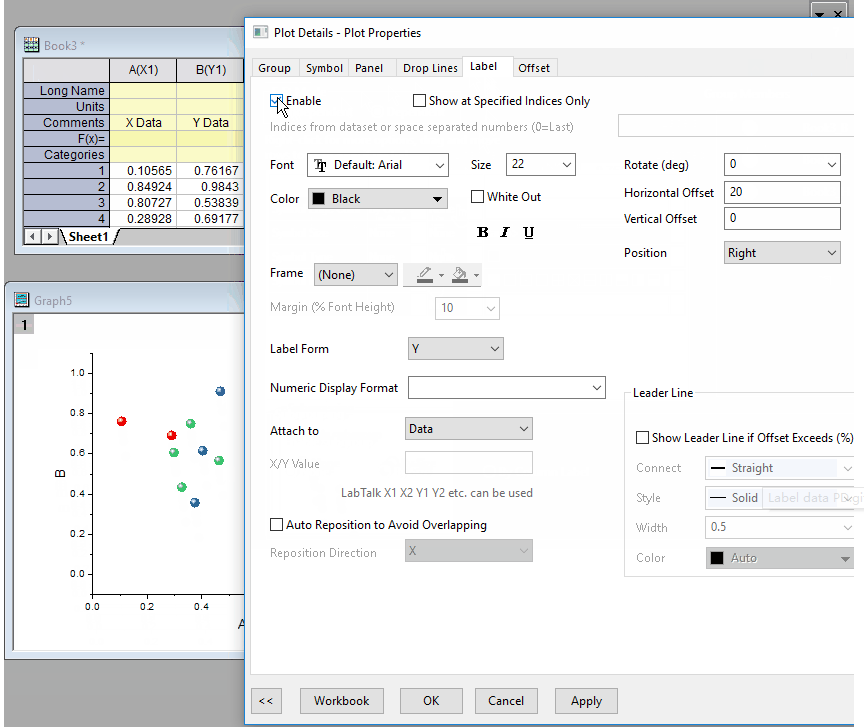Open the Frame dropdown

coord(355,274)
